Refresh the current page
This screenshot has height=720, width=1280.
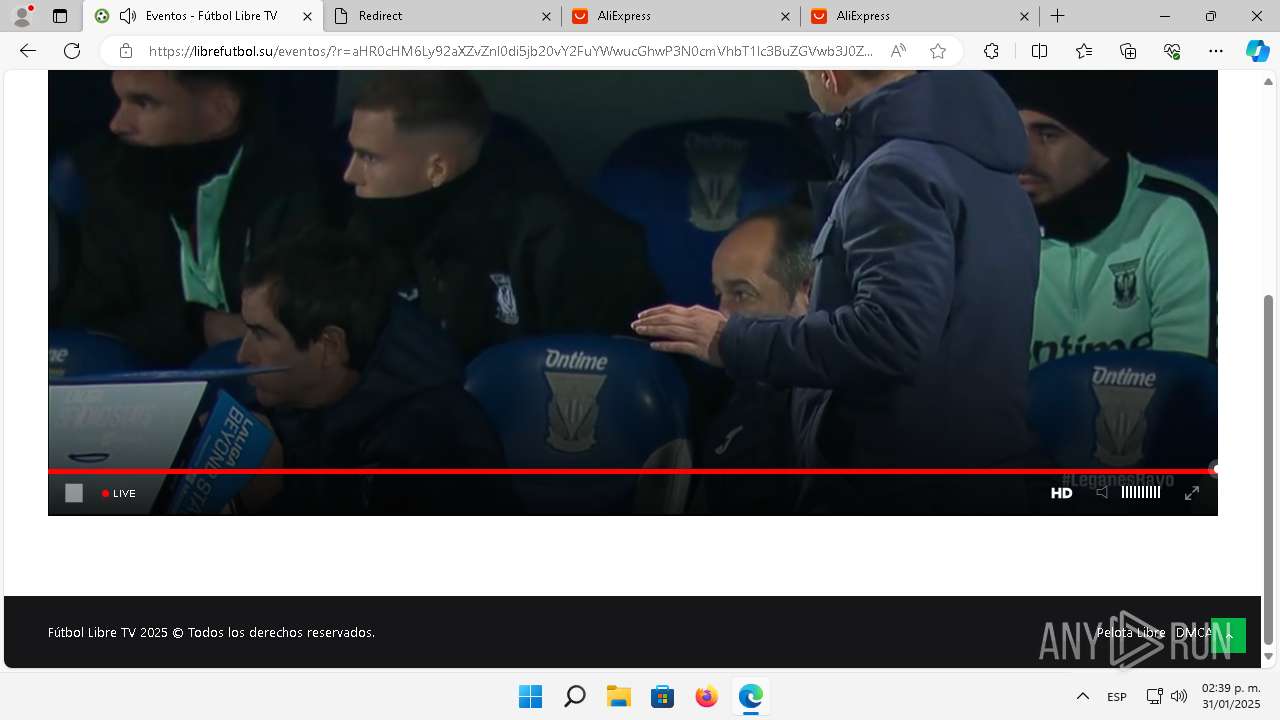[72, 51]
